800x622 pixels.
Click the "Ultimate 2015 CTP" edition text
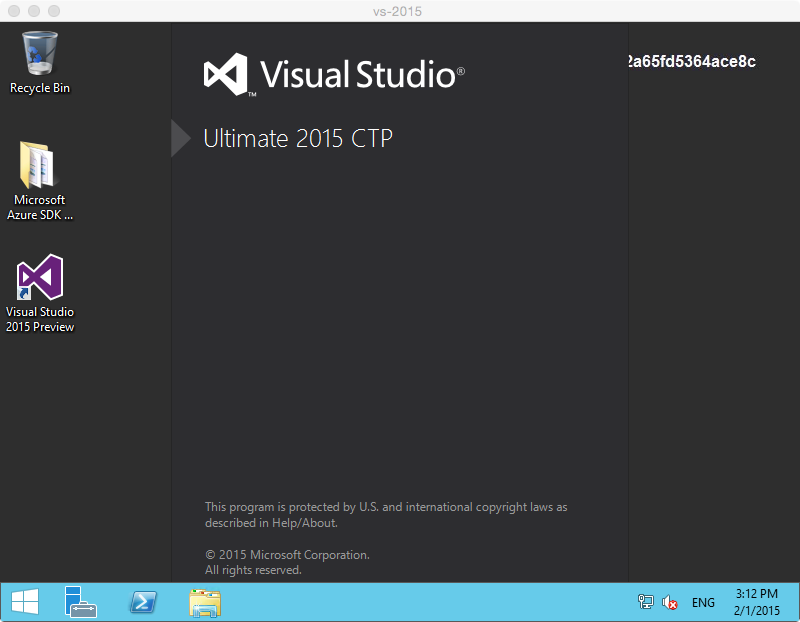(x=298, y=138)
